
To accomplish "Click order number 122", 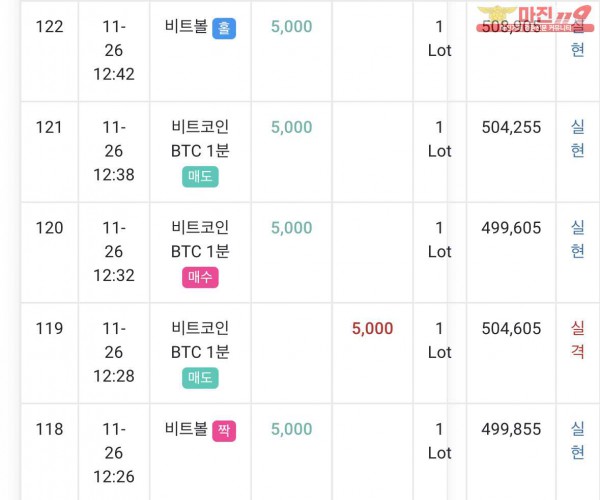I will click(x=49, y=27).
